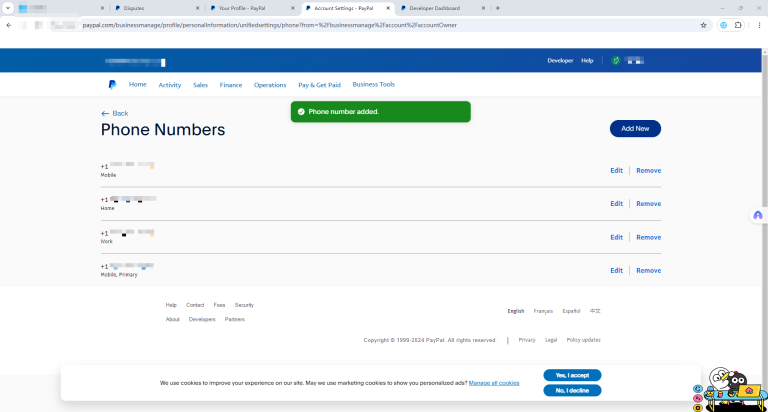Open the purple floating assistant icon
Viewport: 768px width, 412px height.
click(x=757, y=215)
